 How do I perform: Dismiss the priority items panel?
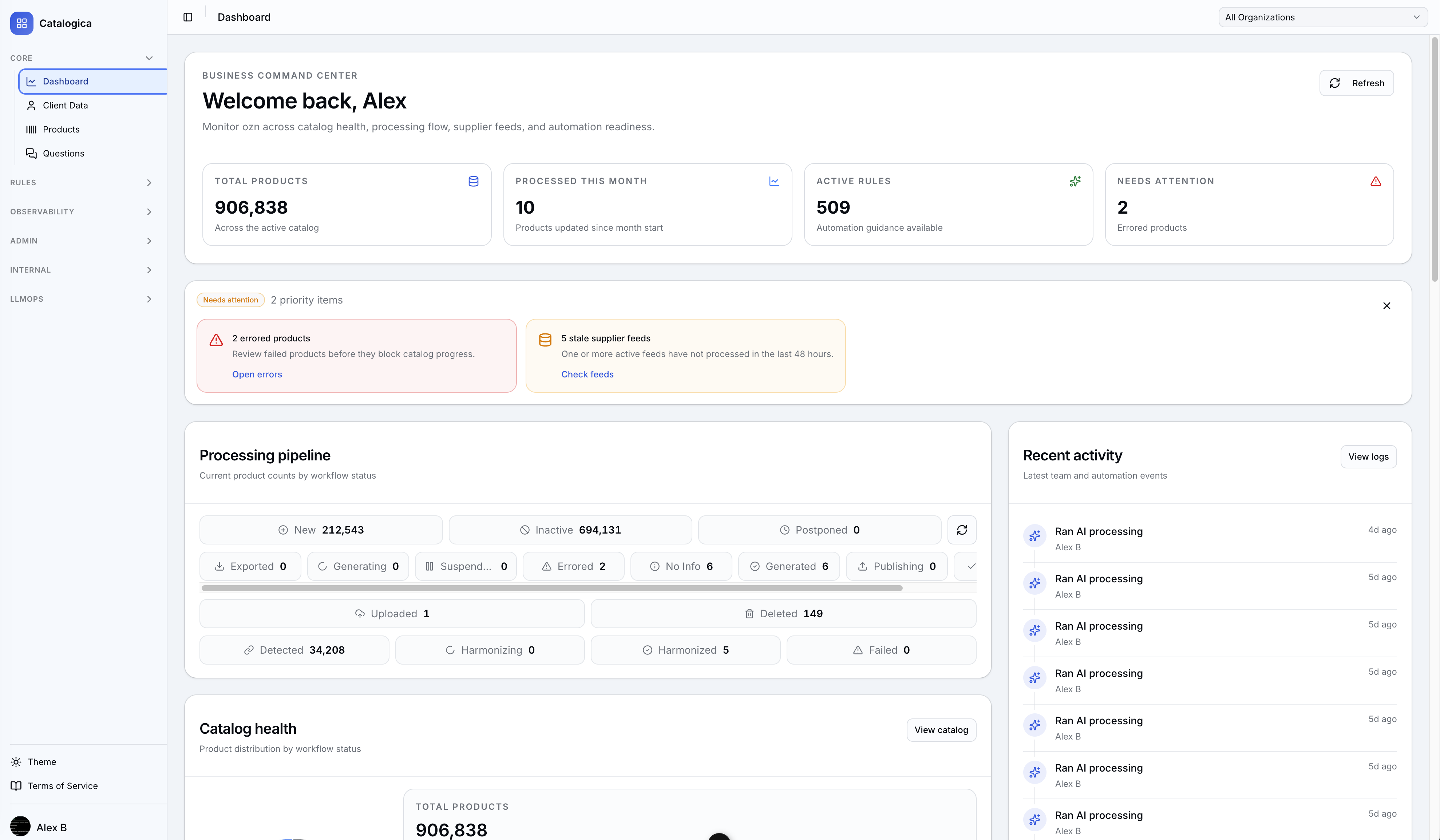click(x=1387, y=306)
